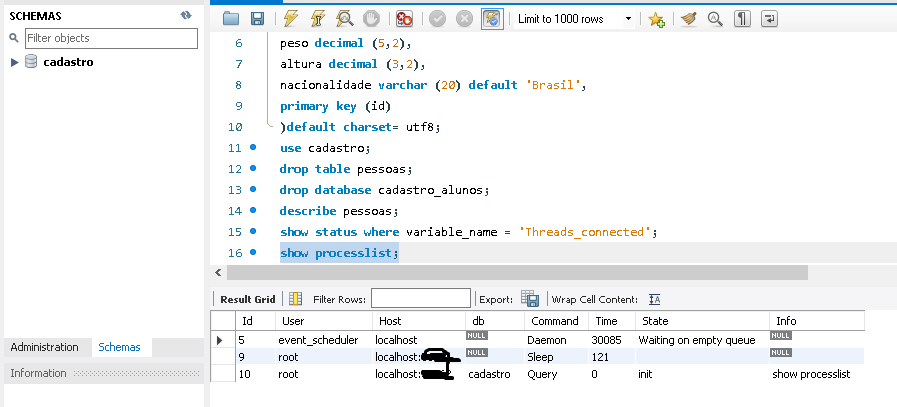Toggle the word wrap icon
The image size is (897, 407).
tap(769, 19)
